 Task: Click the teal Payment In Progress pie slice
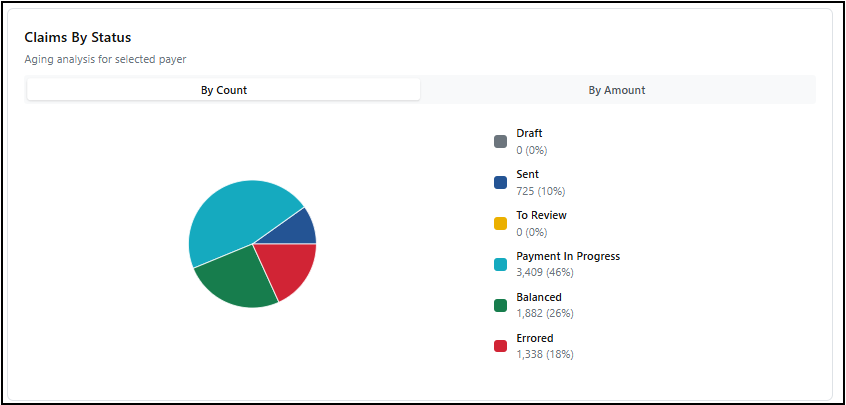[x=232, y=217]
